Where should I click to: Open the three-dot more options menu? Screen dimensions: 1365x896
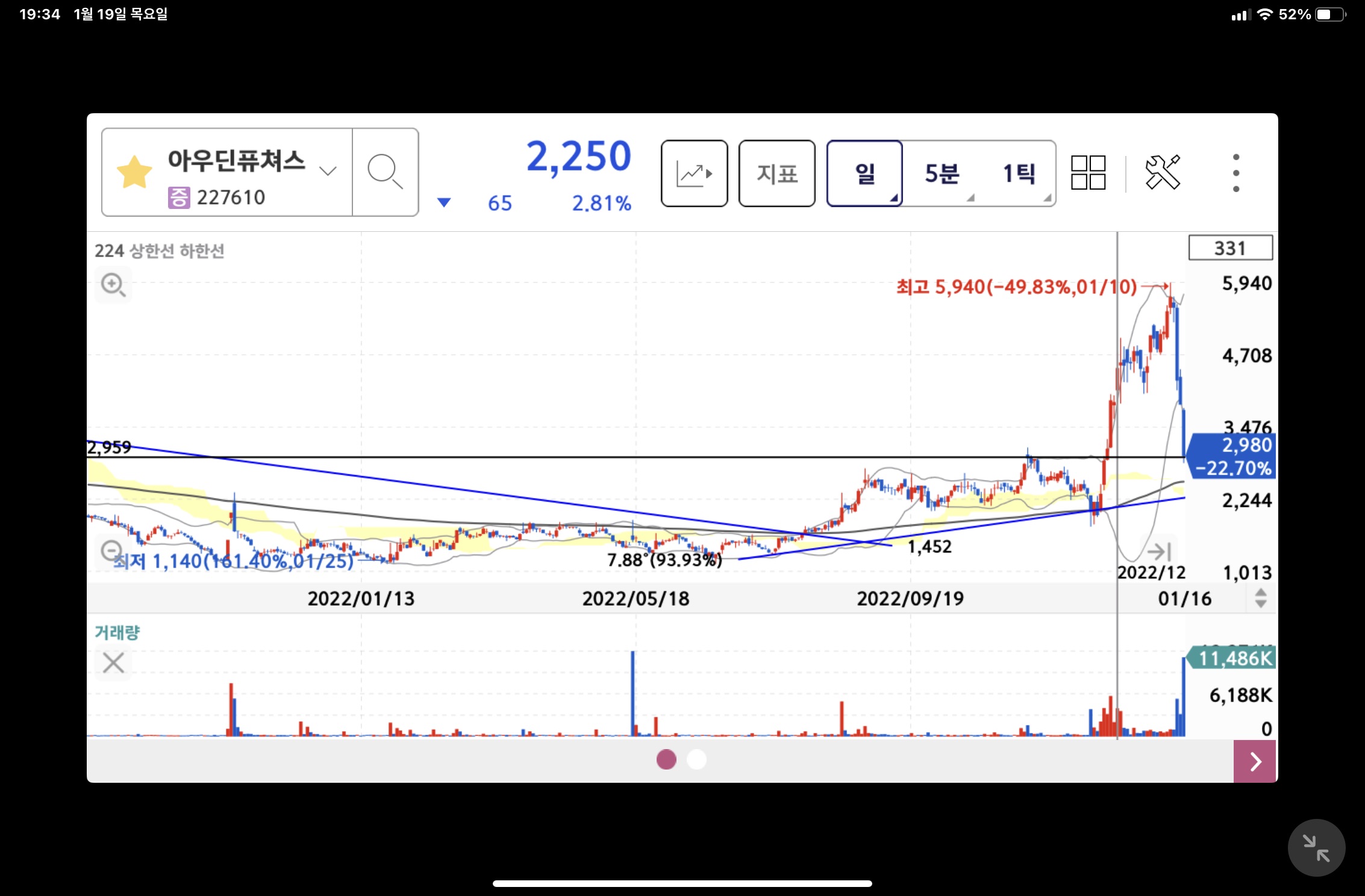[x=1235, y=173]
